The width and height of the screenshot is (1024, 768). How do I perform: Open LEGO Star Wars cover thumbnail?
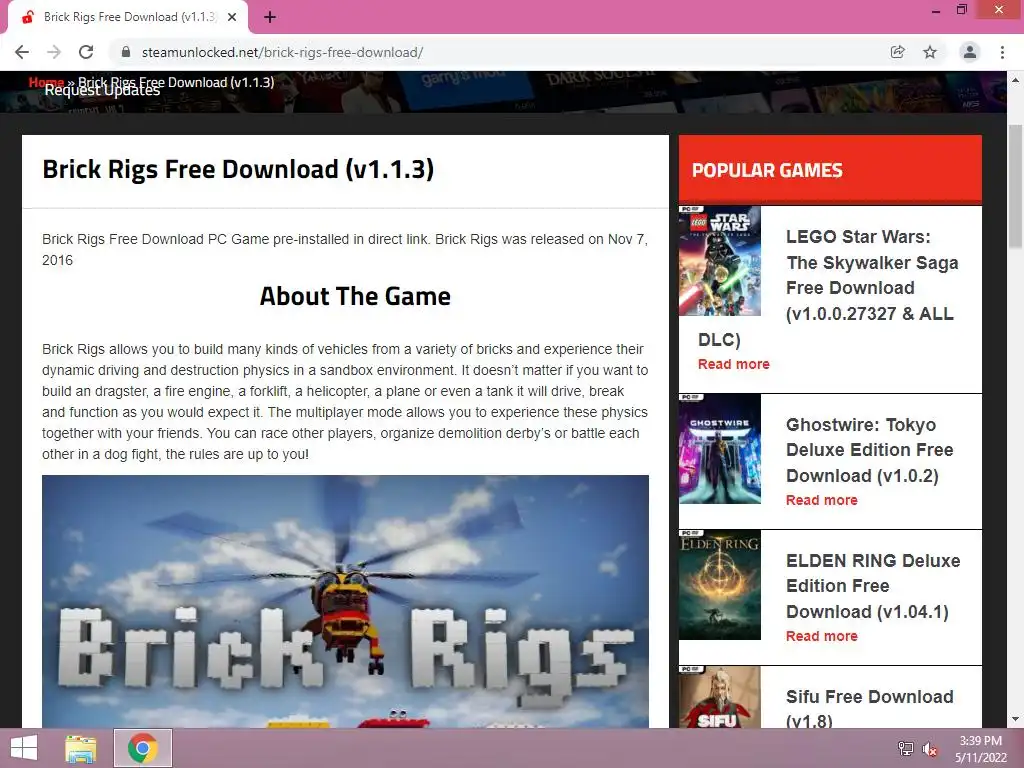[x=720, y=261]
